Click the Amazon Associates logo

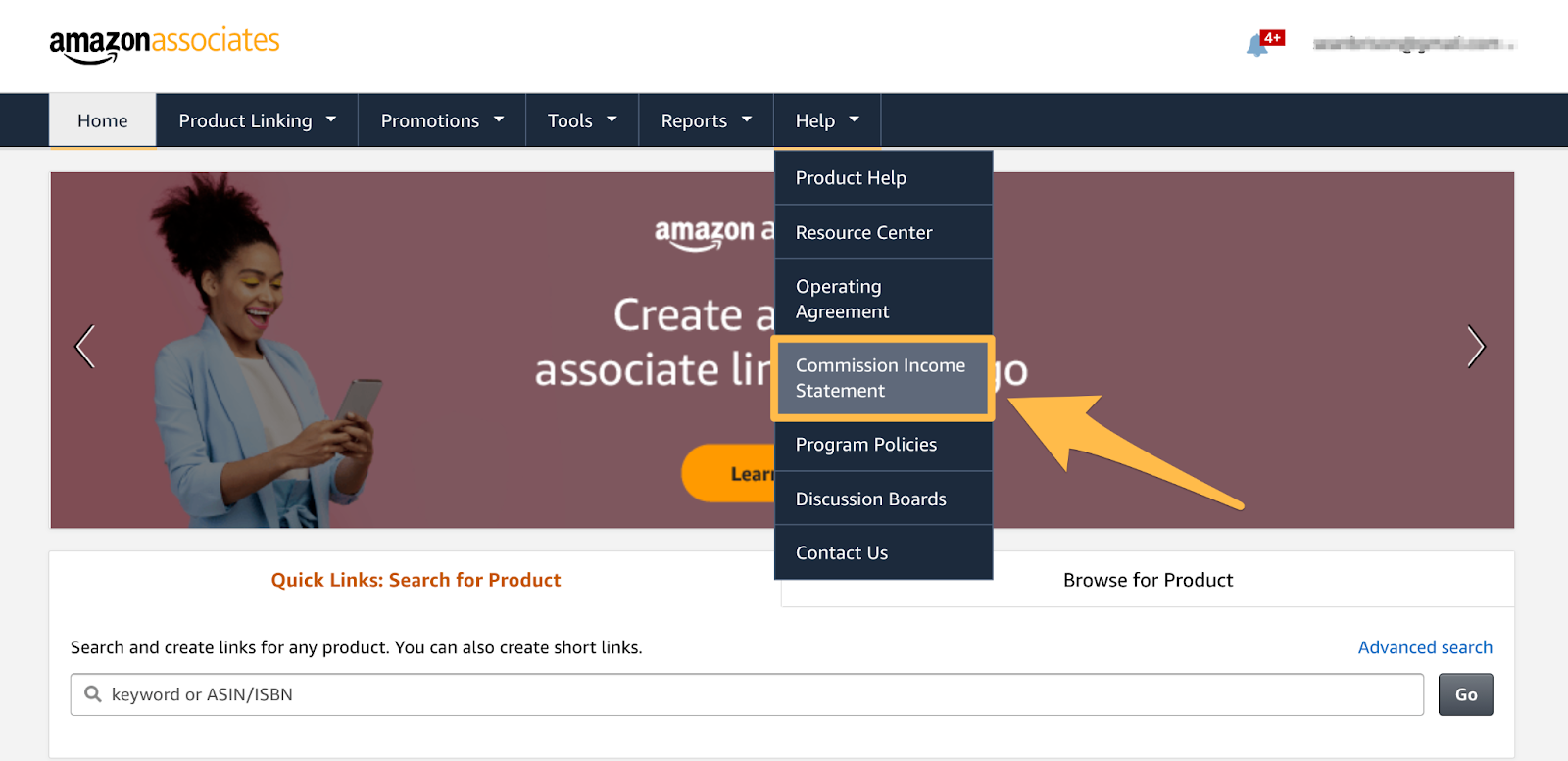(x=165, y=45)
